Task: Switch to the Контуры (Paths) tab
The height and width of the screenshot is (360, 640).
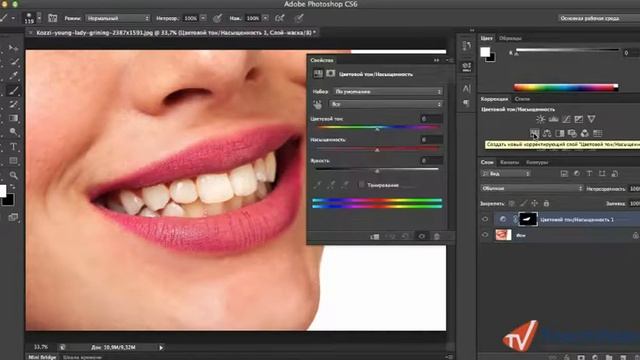Action: [x=537, y=162]
